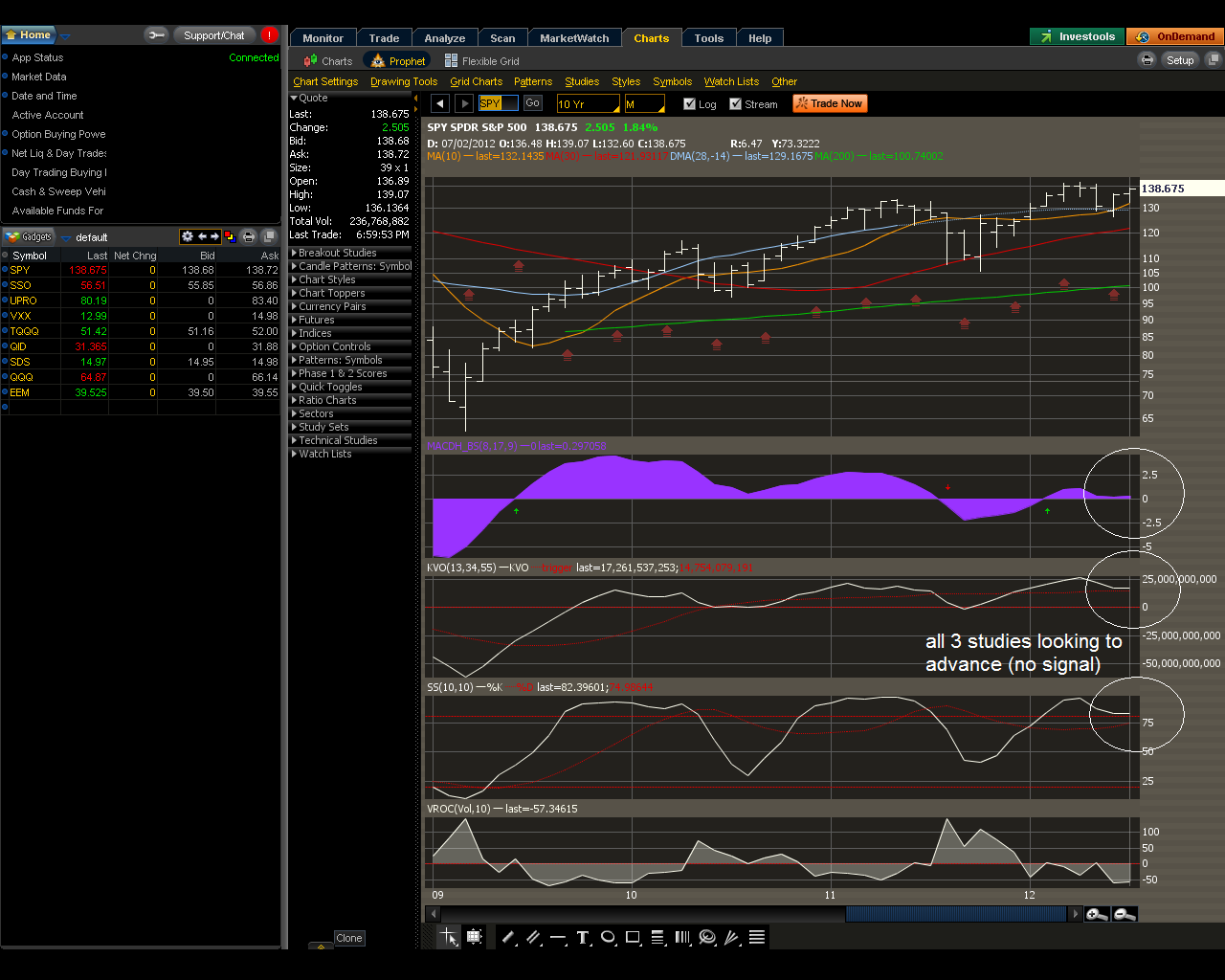Select the vertical time zones tool

click(x=682, y=938)
